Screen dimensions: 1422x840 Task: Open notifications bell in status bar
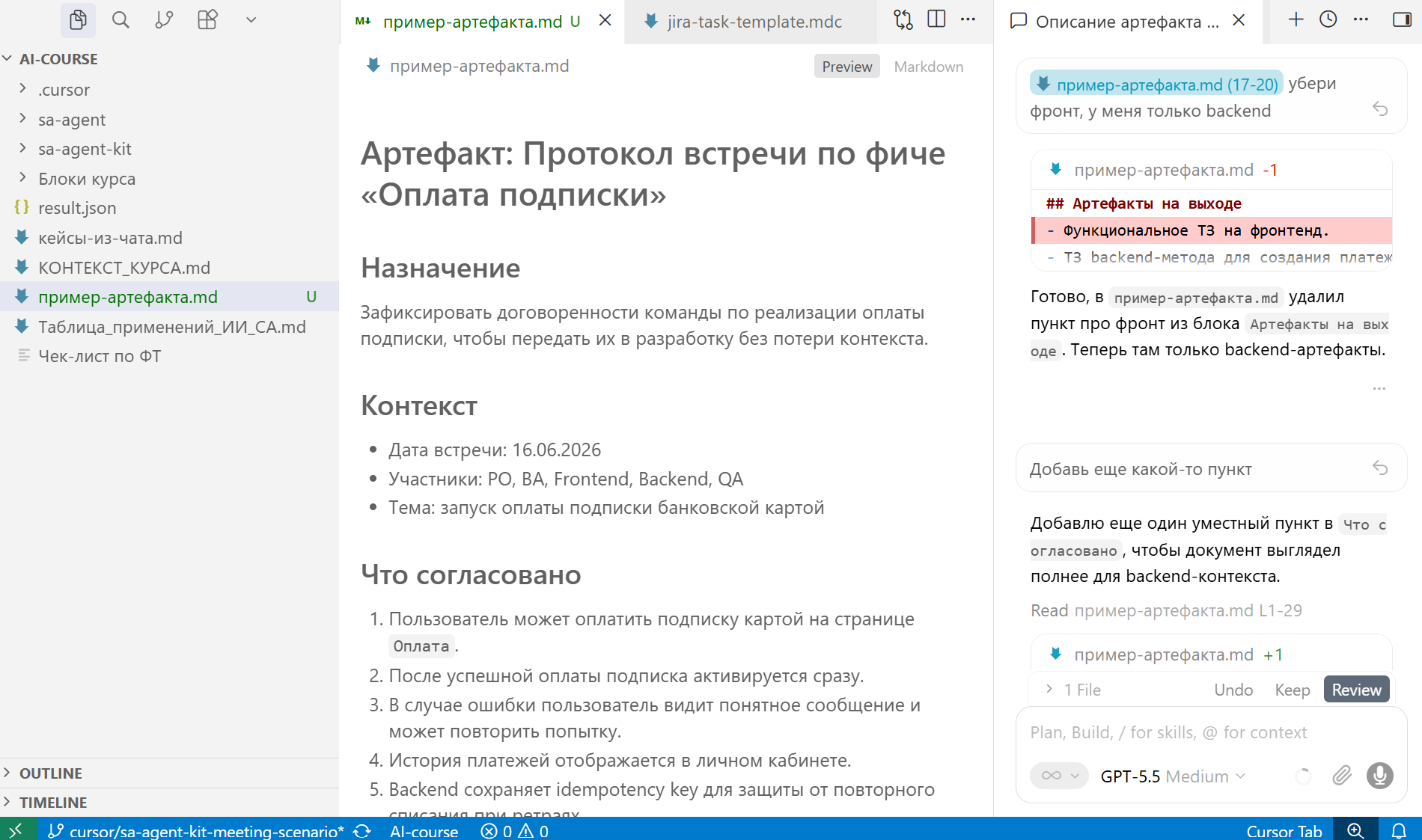1399,830
